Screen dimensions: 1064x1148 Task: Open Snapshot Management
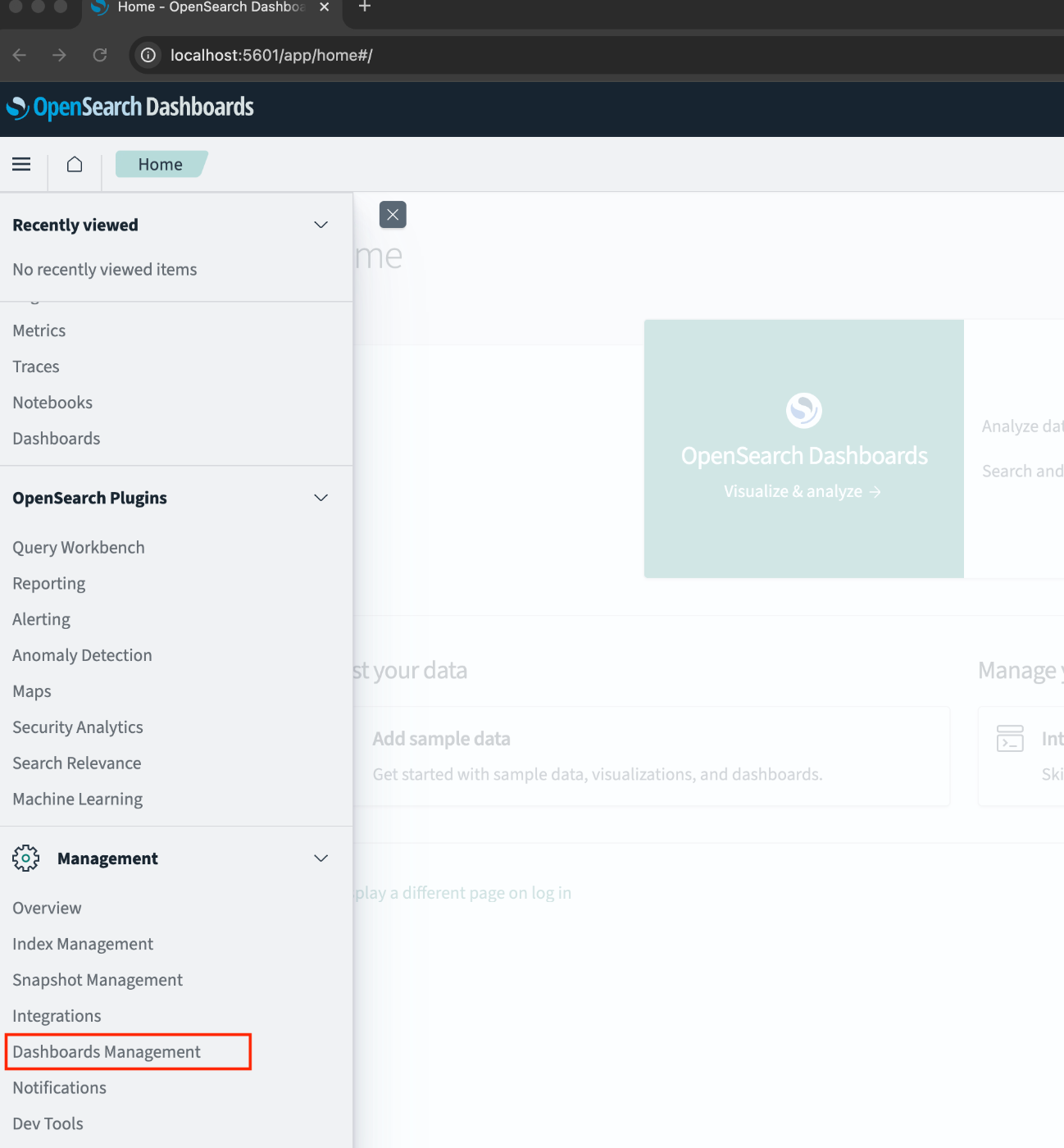click(x=98, y=980)
